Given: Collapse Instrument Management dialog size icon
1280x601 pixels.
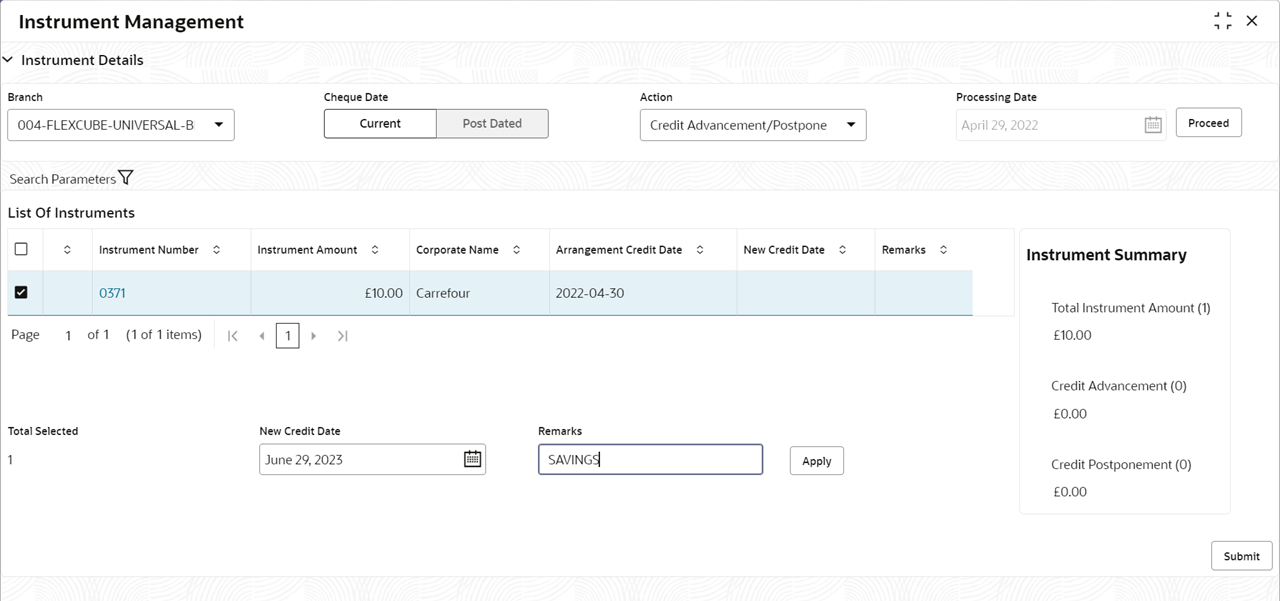Looking at the screenshot, I should click(x=1222, y=21).
